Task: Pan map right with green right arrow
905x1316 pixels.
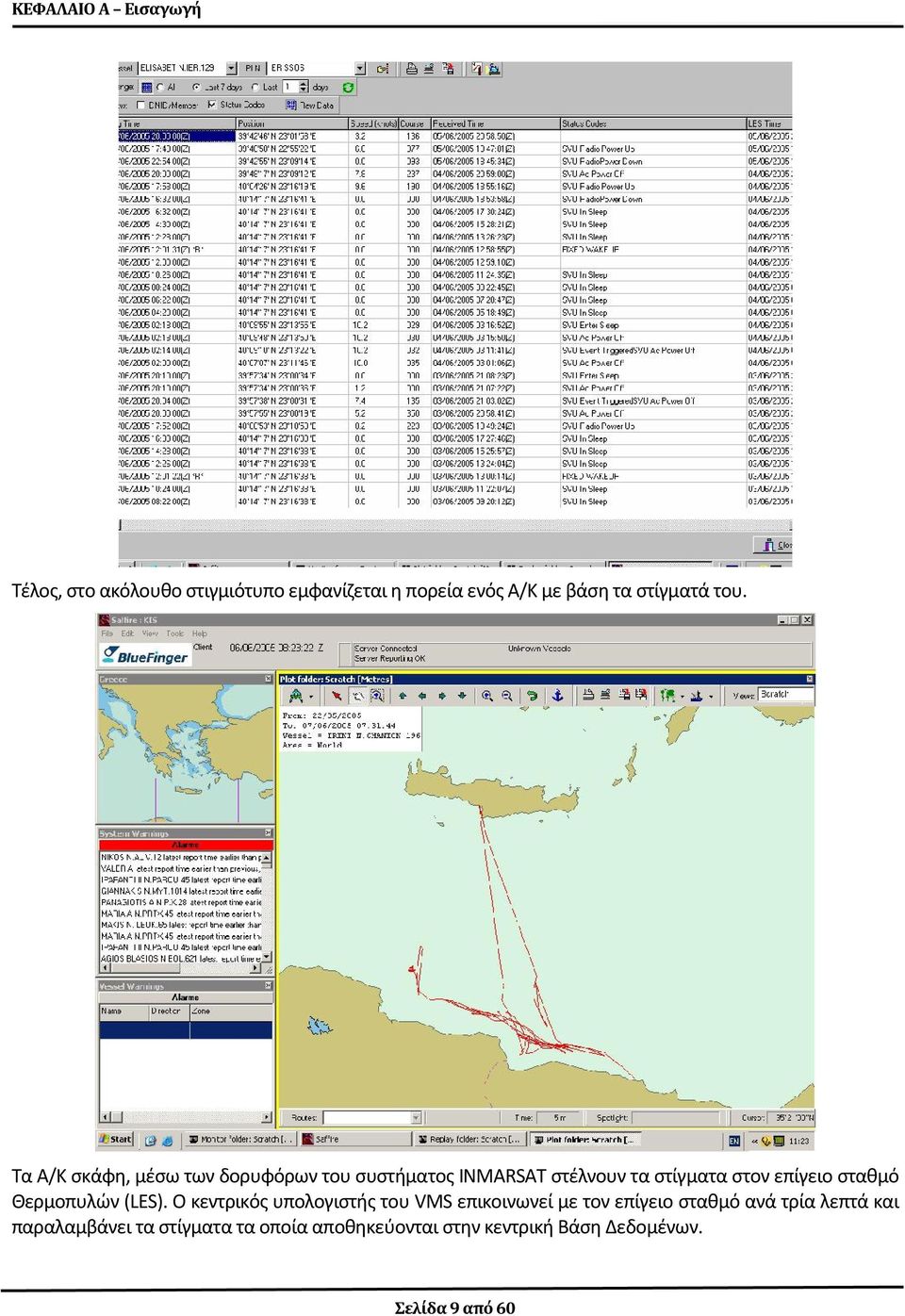Action: [442, 696]
